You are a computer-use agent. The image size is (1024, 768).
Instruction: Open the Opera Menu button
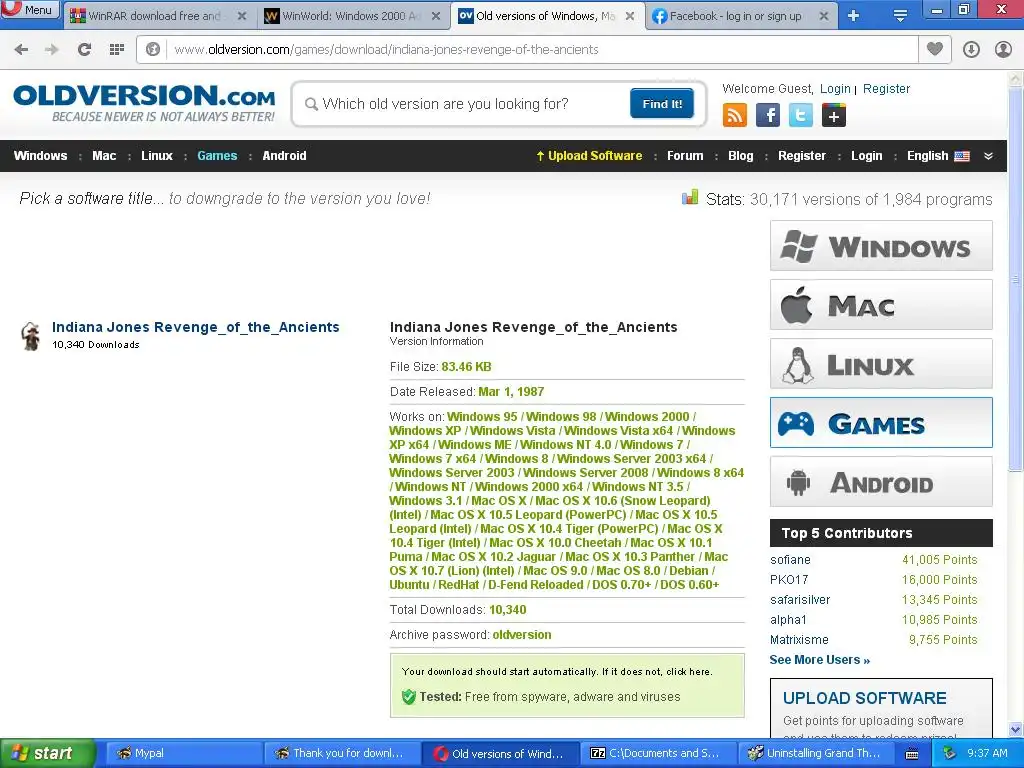click(x=30, y=10)
